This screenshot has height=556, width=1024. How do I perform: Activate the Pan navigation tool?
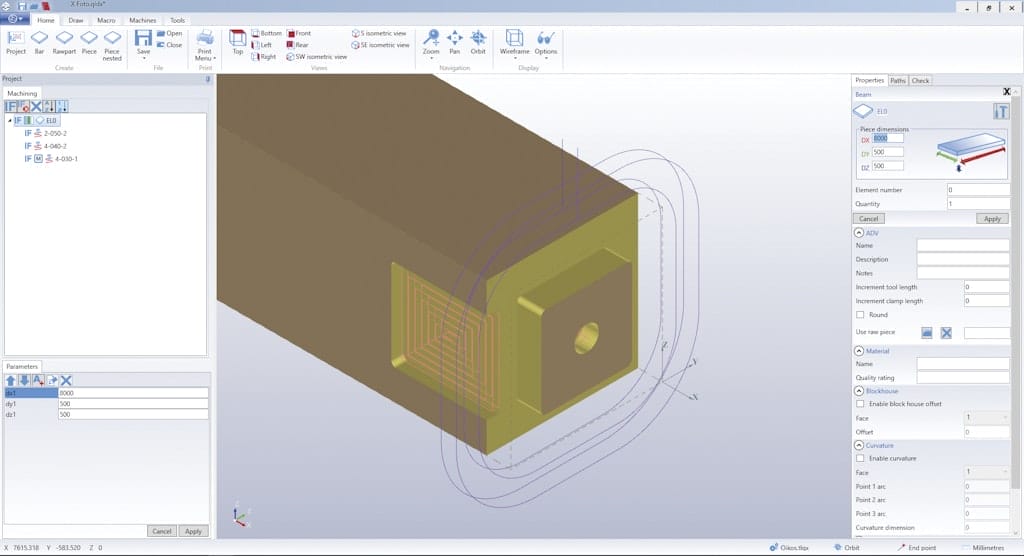(x=454, y=40)
